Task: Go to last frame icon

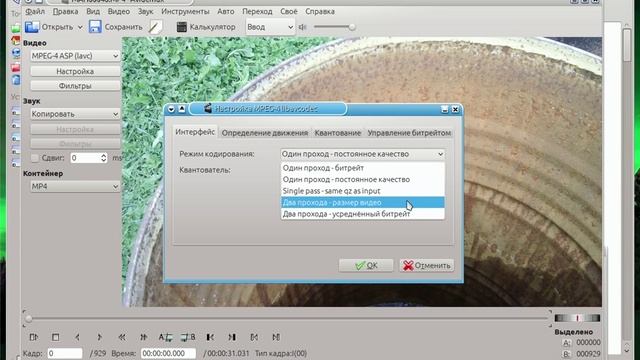Action: pos(232,337)
